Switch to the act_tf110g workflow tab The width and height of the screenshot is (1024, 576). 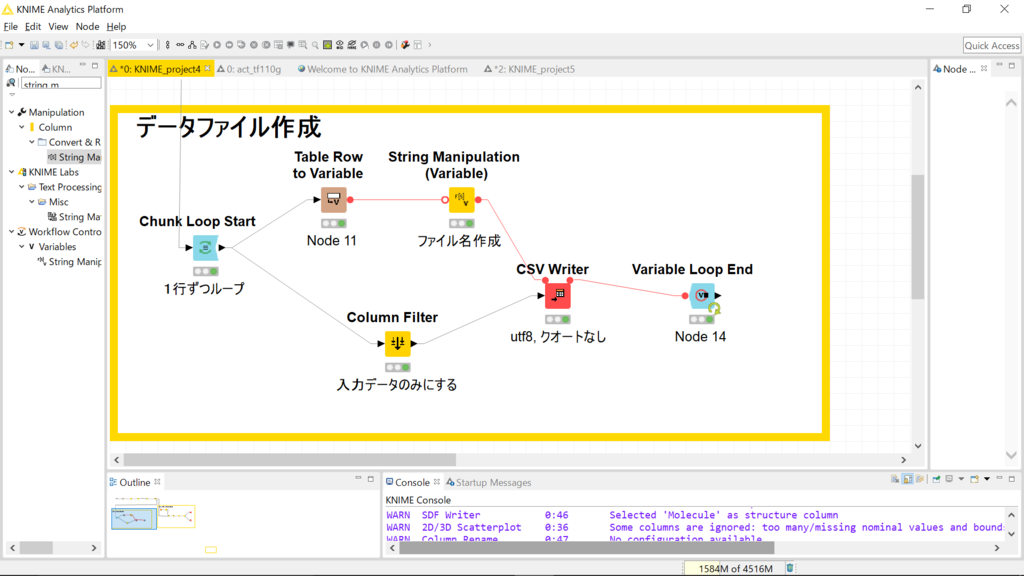click(x=249, y=69)
